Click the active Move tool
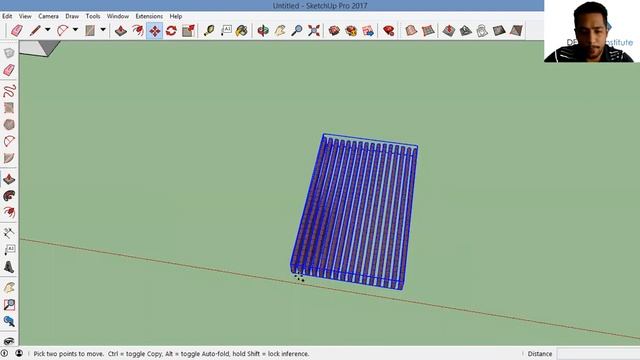 (x=155, y=31)
